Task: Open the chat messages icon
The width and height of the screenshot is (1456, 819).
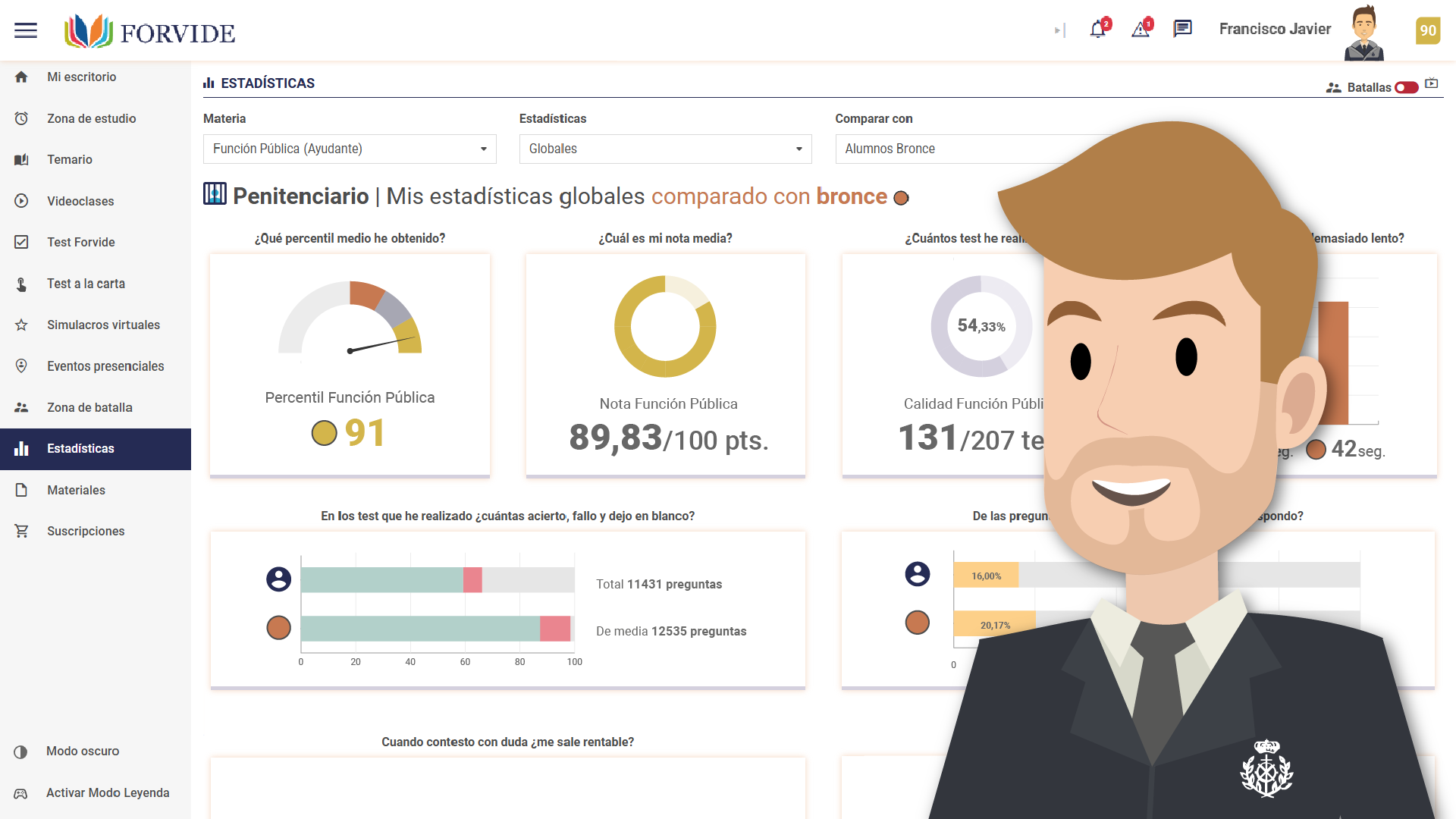Action: (1182, 29)
